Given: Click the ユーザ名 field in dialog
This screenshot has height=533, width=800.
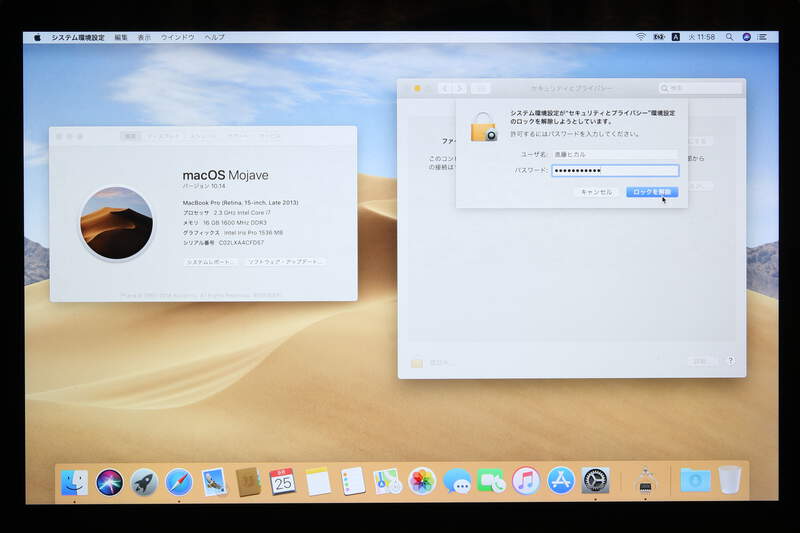Looking at the screenshot, I should (x=615, y=154).
